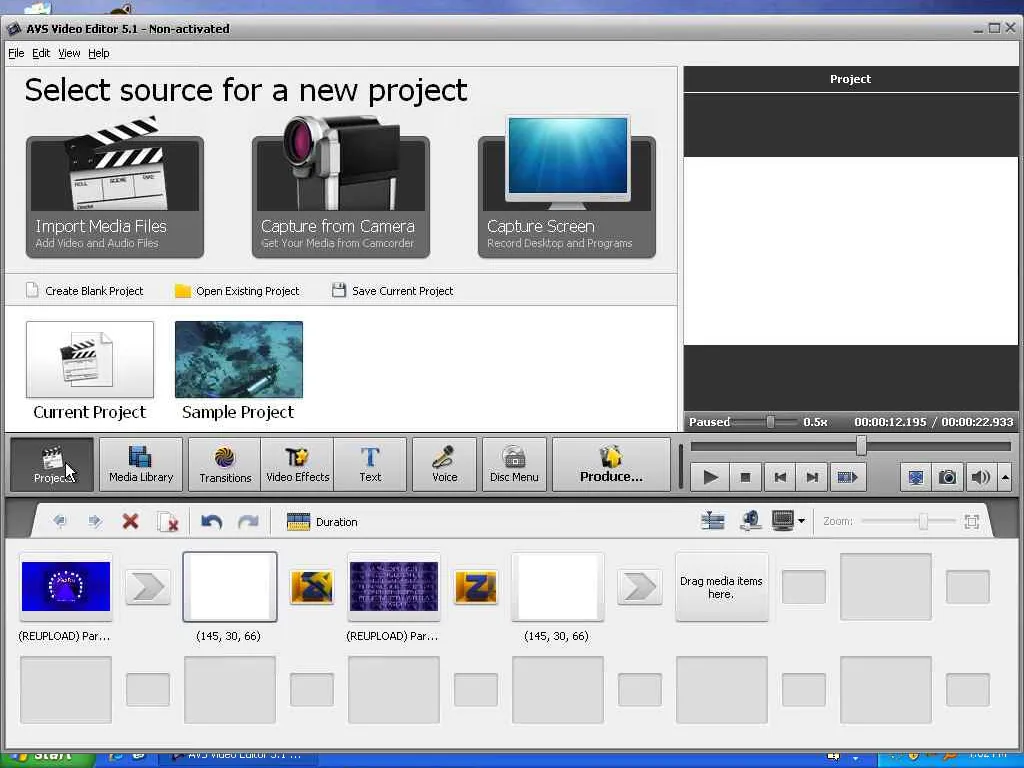The image size is (1024, 768).
Task: Mute the preview sound
Action: (x=980, y=477)
